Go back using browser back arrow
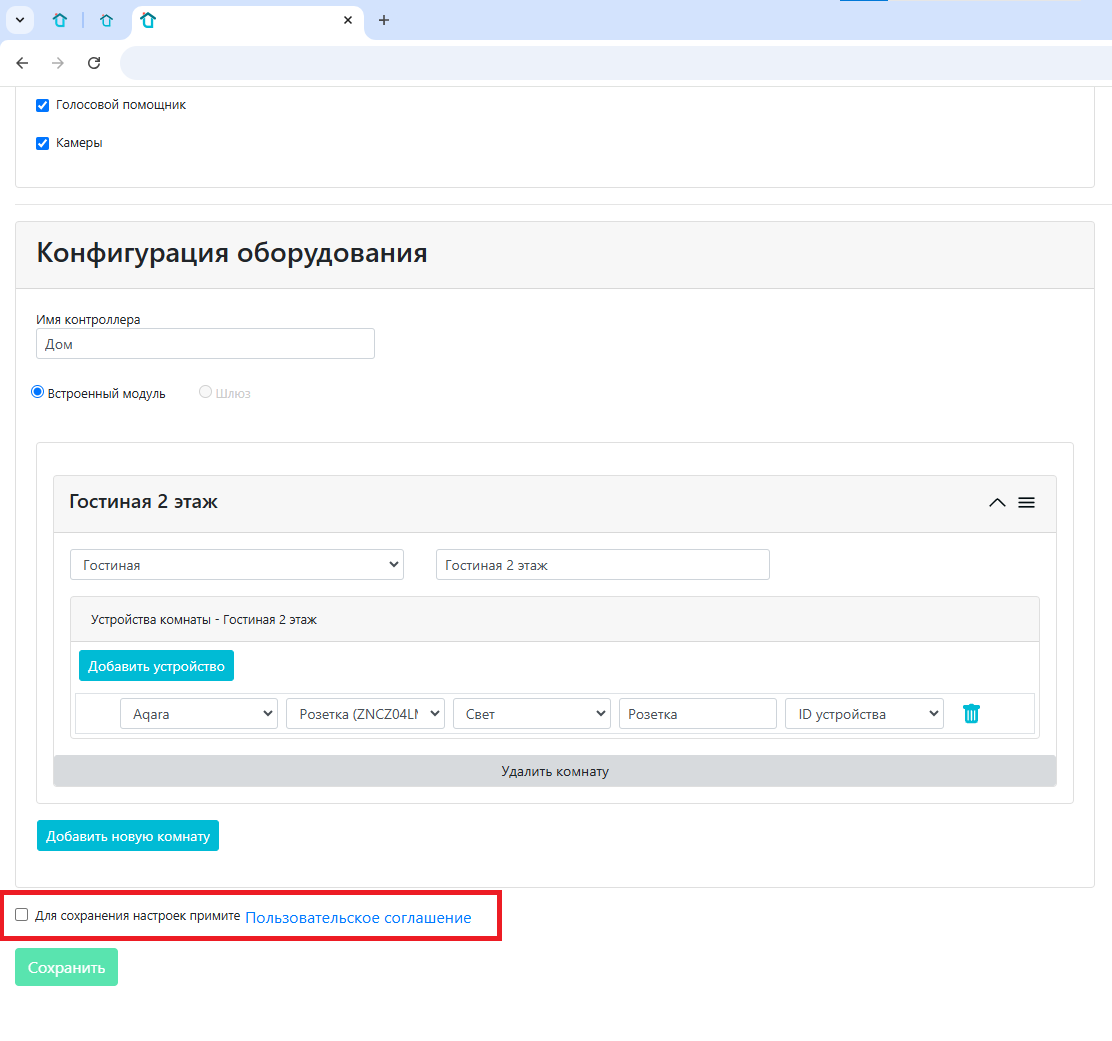The height and width of the screenshot is (1041, 1112). click(22, 63)
